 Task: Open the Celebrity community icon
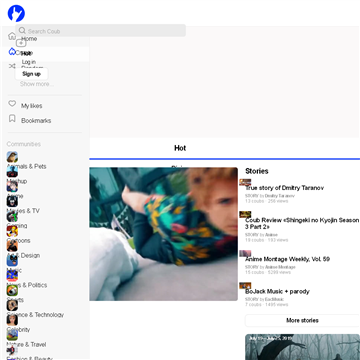[x=12, y=320]
